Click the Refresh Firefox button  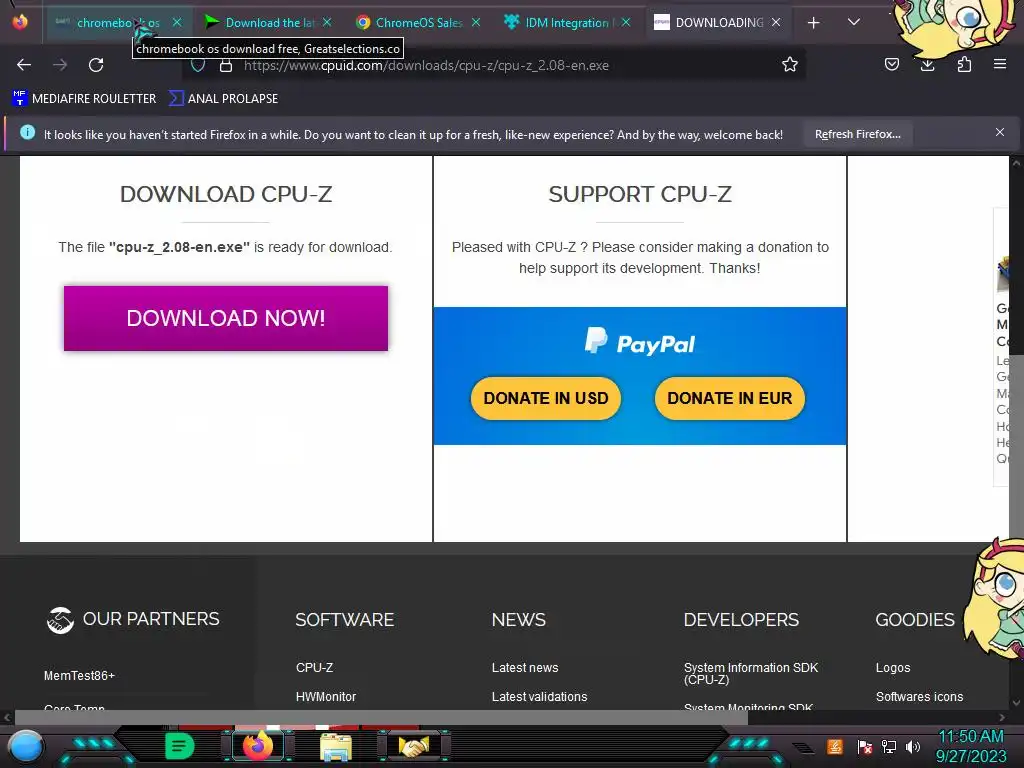coord(857,134)
